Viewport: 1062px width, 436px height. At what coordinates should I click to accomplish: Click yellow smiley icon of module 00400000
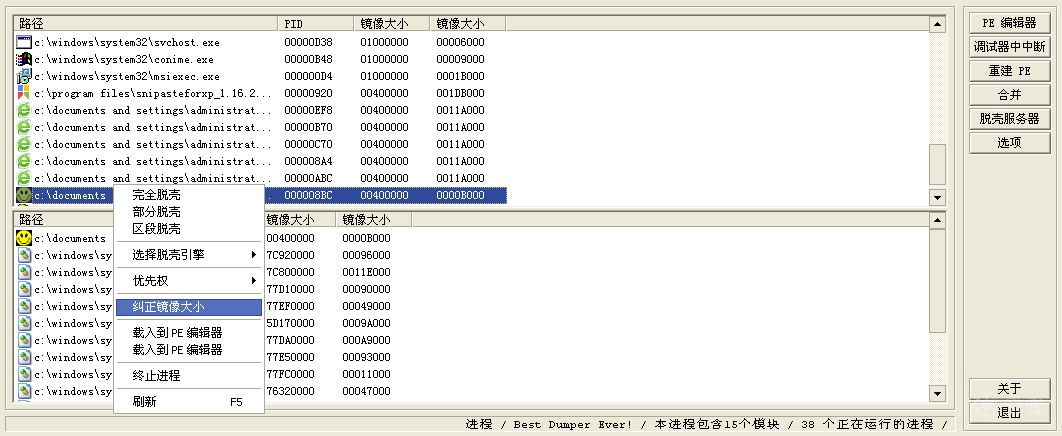(24, 238)
